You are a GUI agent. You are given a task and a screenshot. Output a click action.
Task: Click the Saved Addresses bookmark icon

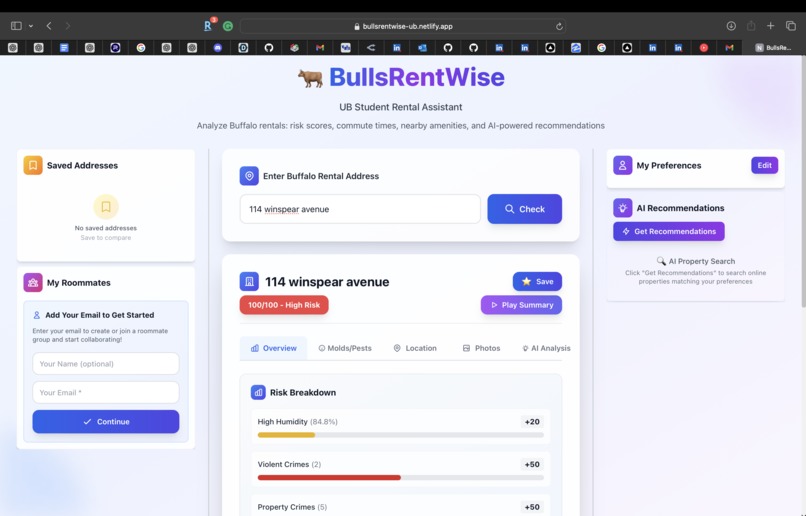tap(33, 165)
